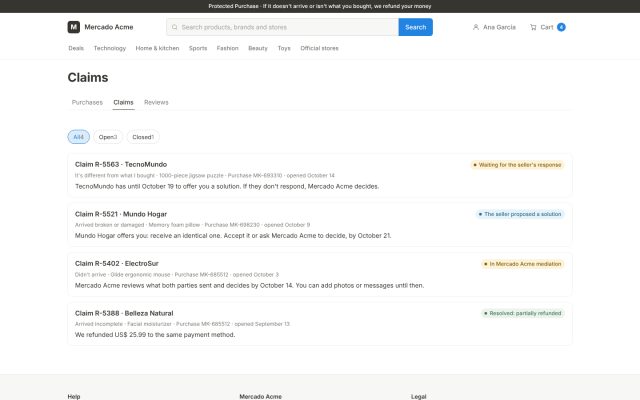Click the TecnoMundo has until October 19 text
Screen dimensions: 640x400
[227, 187]
